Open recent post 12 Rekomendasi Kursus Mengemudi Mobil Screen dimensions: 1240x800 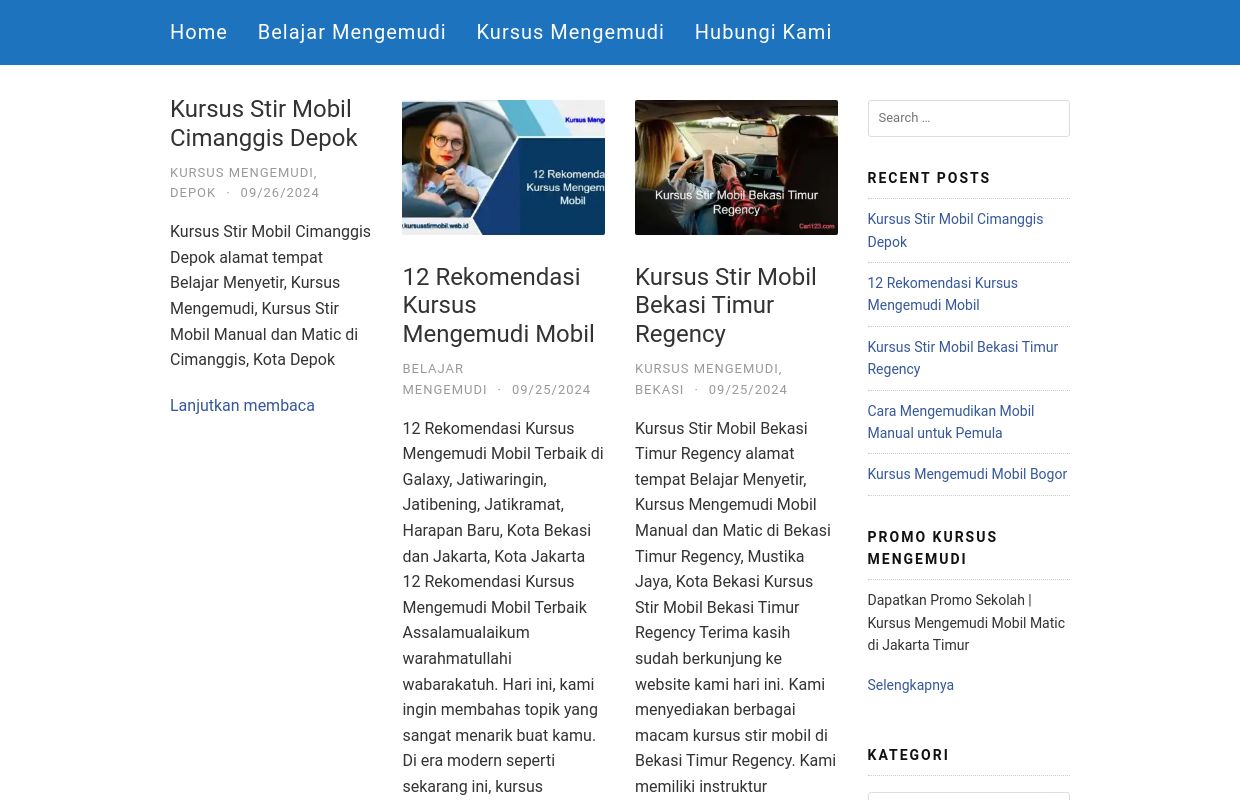[x=942, y=294]
